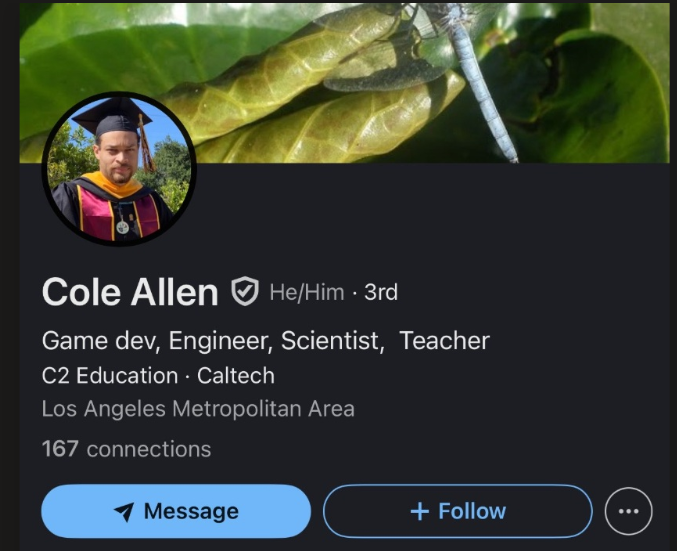The height and width of the screenshot is (551, 677).
Task: Click Los Angeles Metropolitan Area location
Action: tap(198, 409)
